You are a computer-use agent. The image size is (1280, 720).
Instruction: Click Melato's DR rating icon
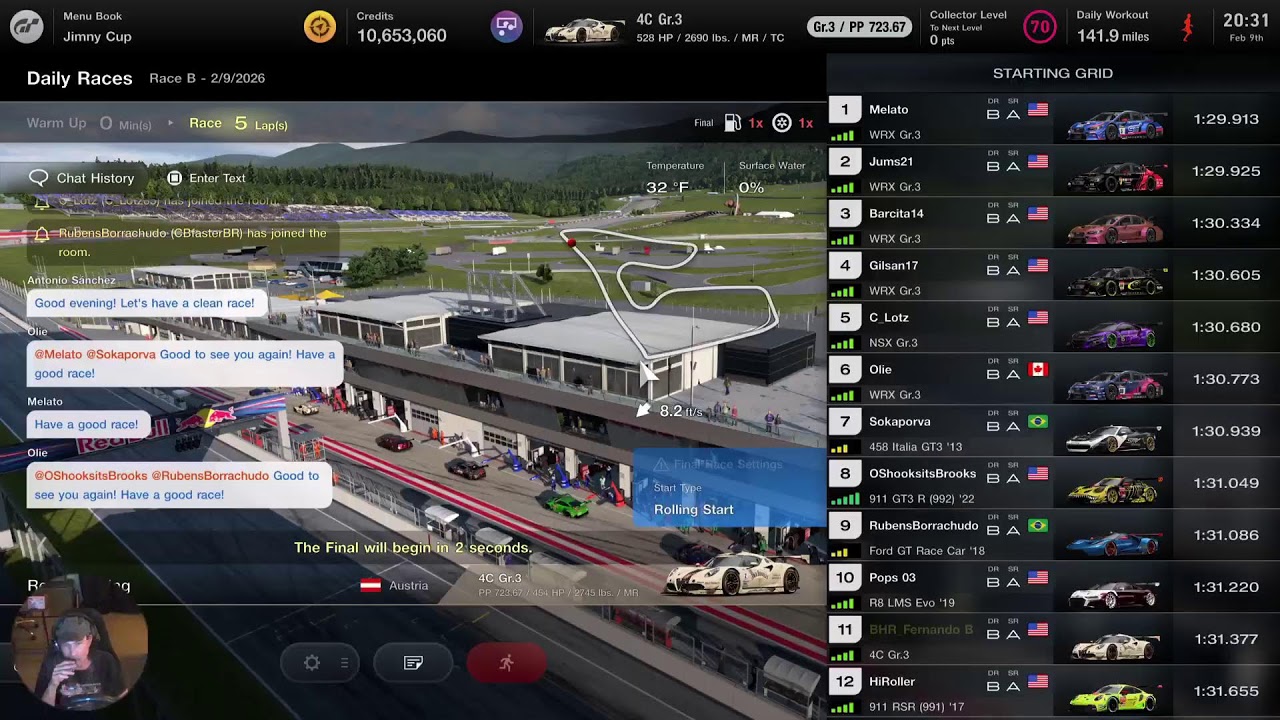point(993,113)
